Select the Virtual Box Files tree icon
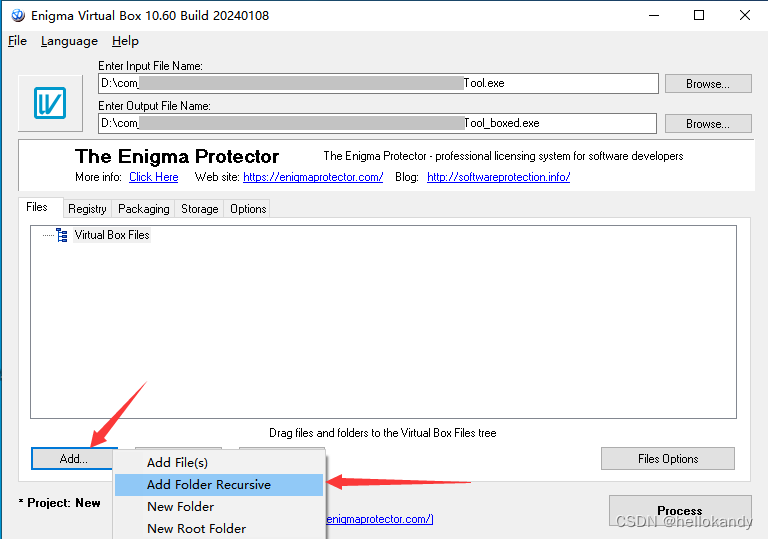 [x=62, y=235]
